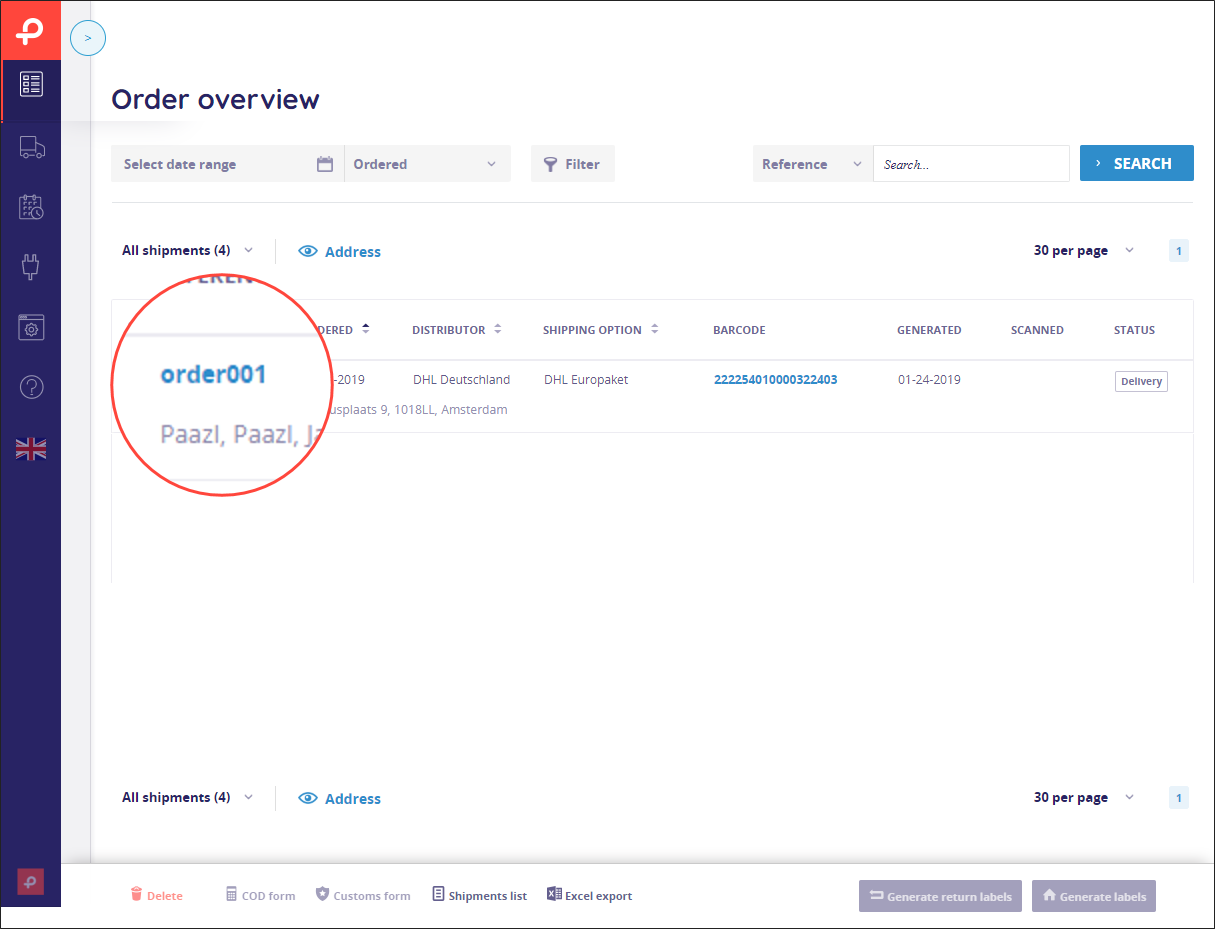1215x929 pixels.
Task: Select page 1 in bottom pagination
Action: [1179, 797]
